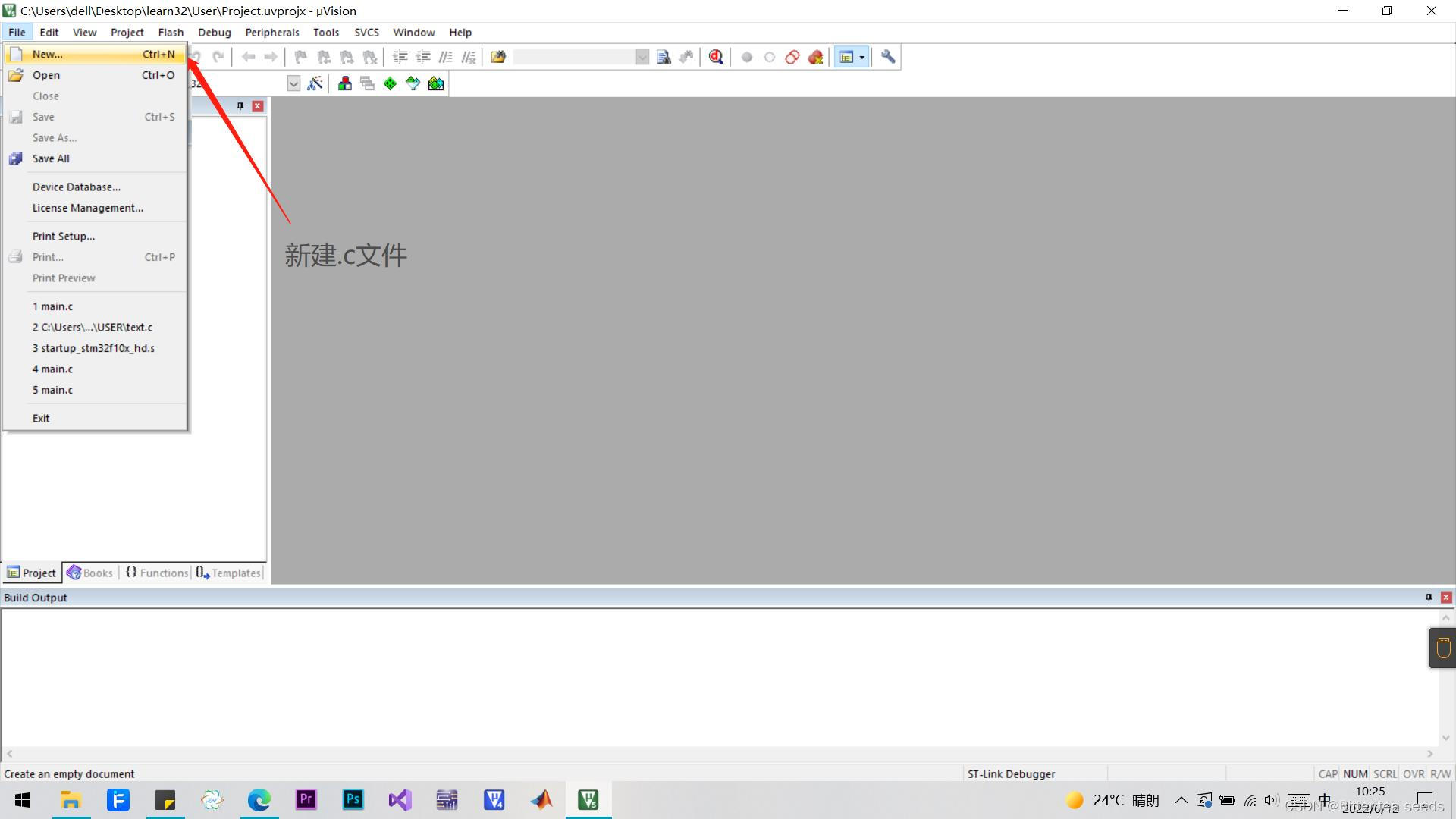The width and height of the screenshot is (1456, 819).
Task: Click the Insert breakpoint icon
Action: 746,57
